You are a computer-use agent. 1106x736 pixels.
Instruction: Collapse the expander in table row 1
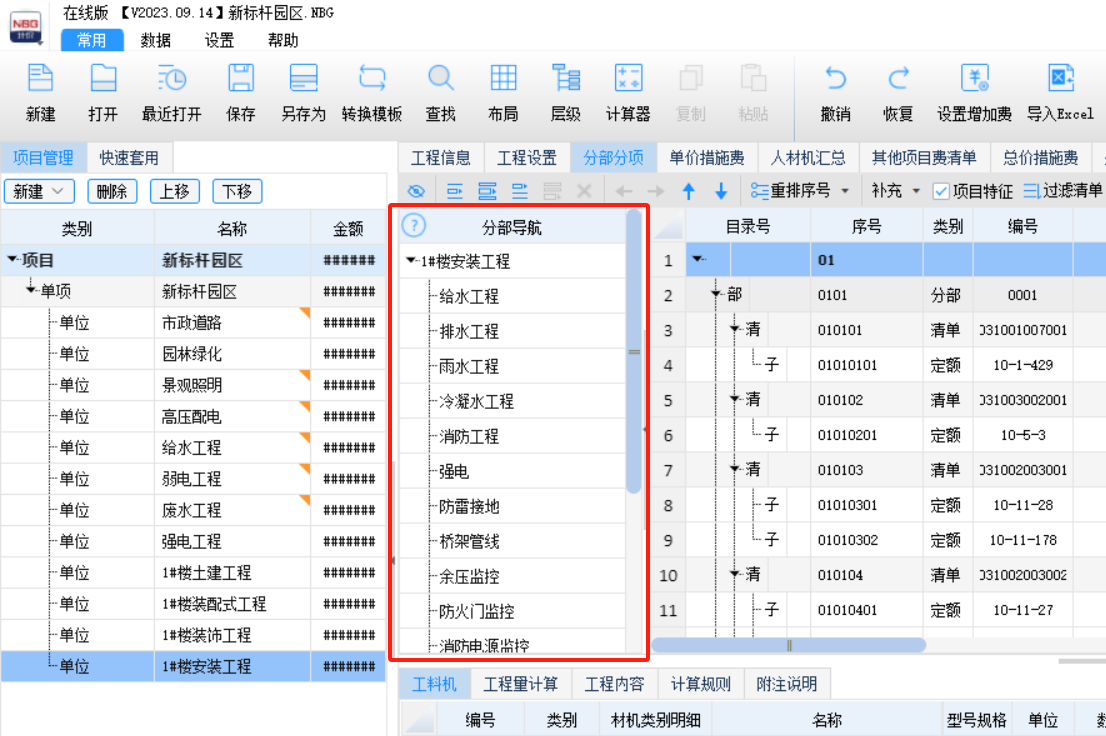click(x=698, y=259)
